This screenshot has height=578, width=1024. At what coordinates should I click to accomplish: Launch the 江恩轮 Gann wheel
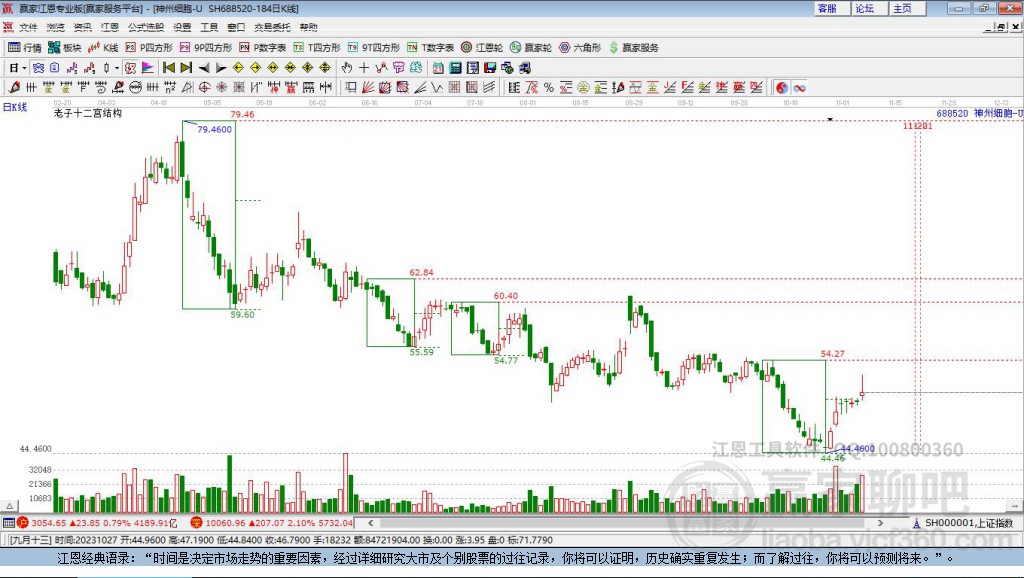coord(482,48)
